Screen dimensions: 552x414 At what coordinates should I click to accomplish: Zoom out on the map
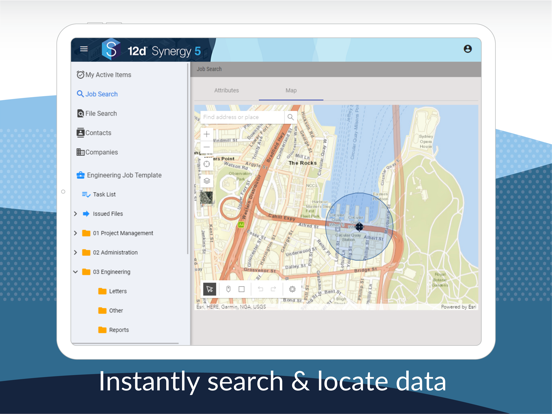tap(207, 147)
